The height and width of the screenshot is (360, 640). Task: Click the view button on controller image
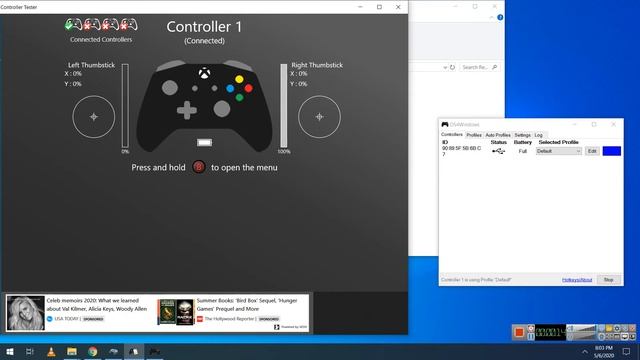195,88
